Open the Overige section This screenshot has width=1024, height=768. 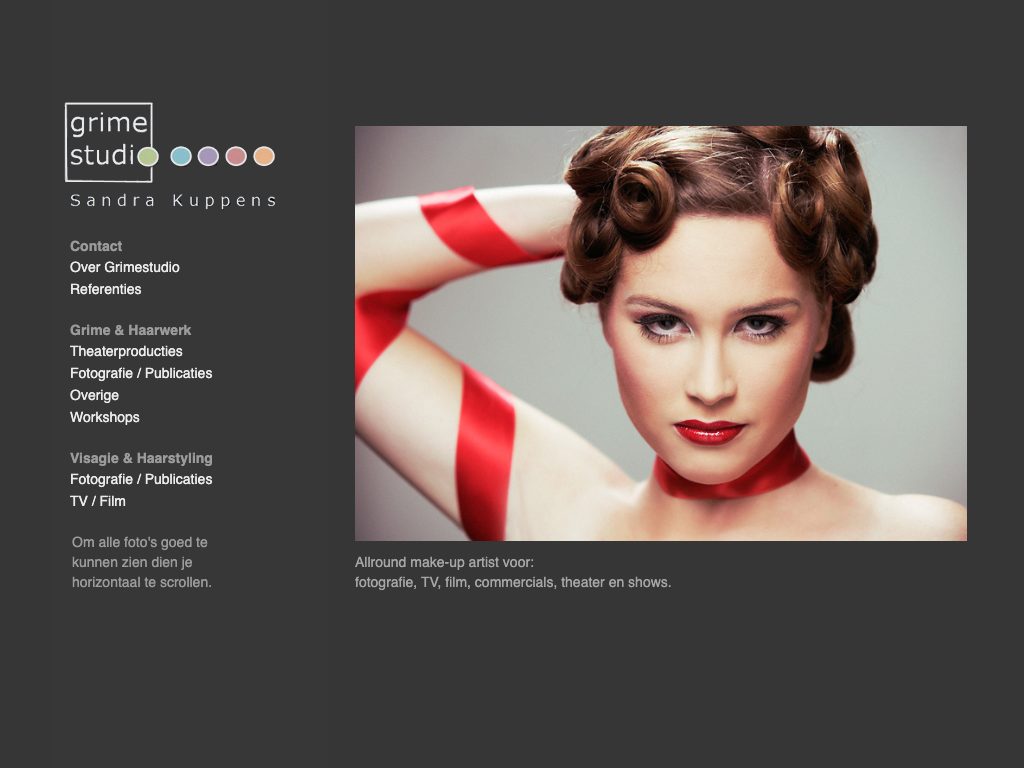pyautogui.click(x=94, y=396)
